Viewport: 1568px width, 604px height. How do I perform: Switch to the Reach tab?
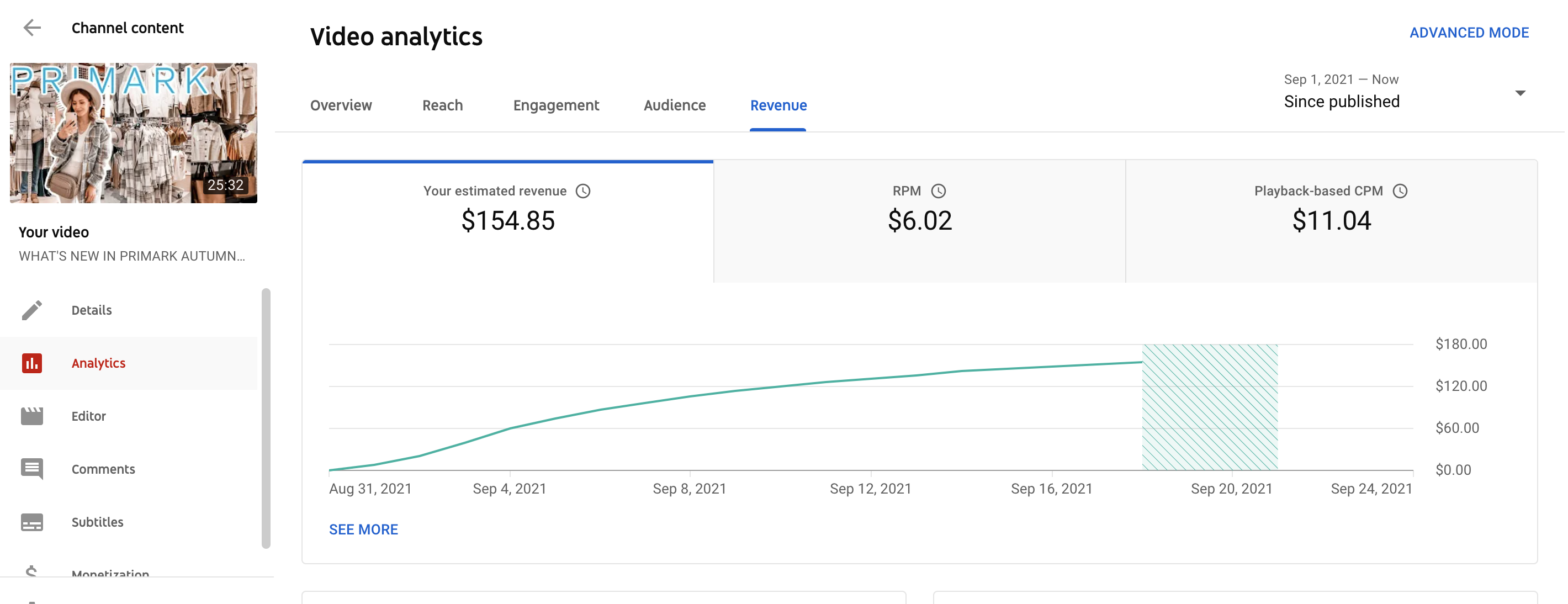(443, 105)
